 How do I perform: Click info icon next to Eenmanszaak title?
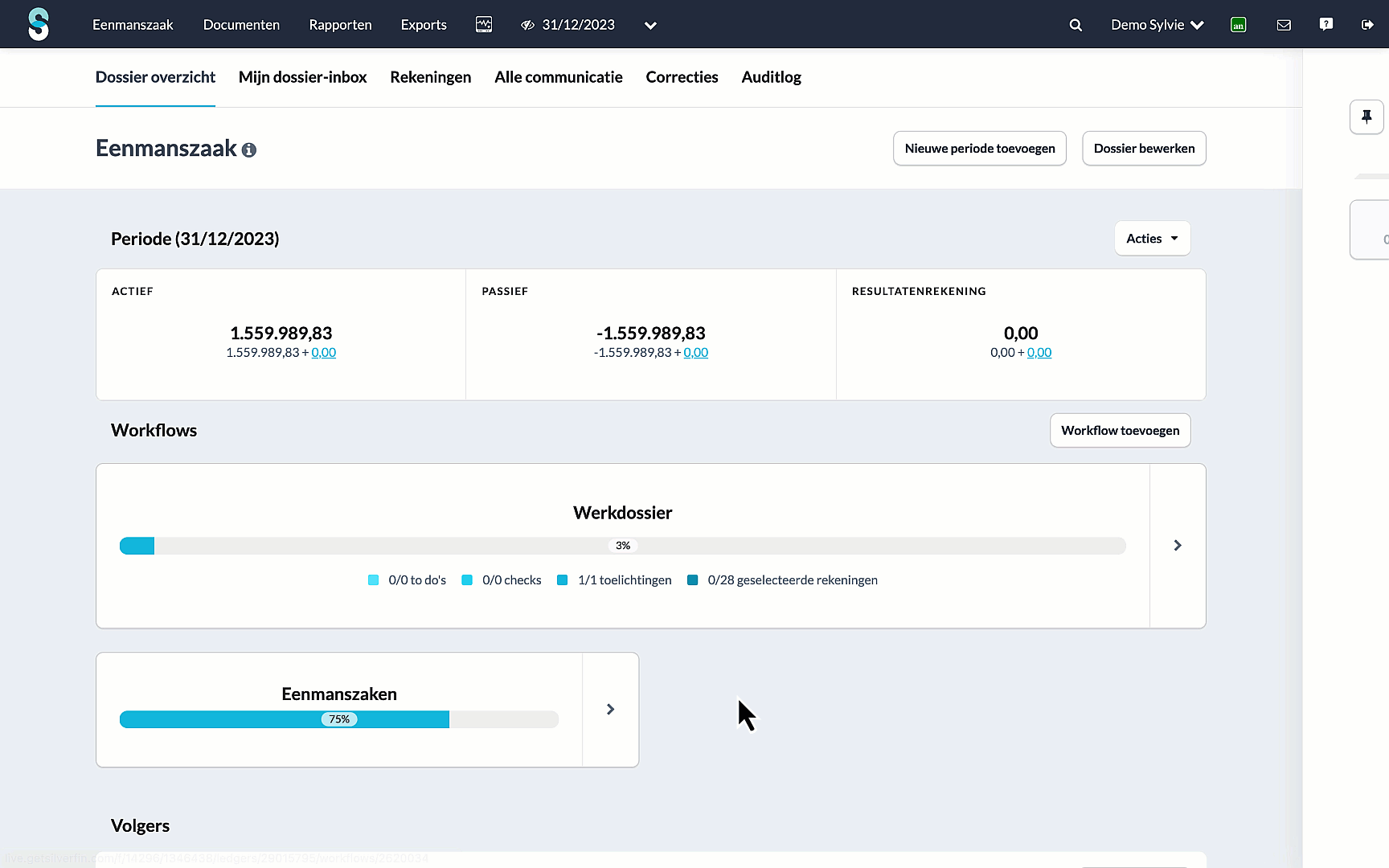[249, 150]
